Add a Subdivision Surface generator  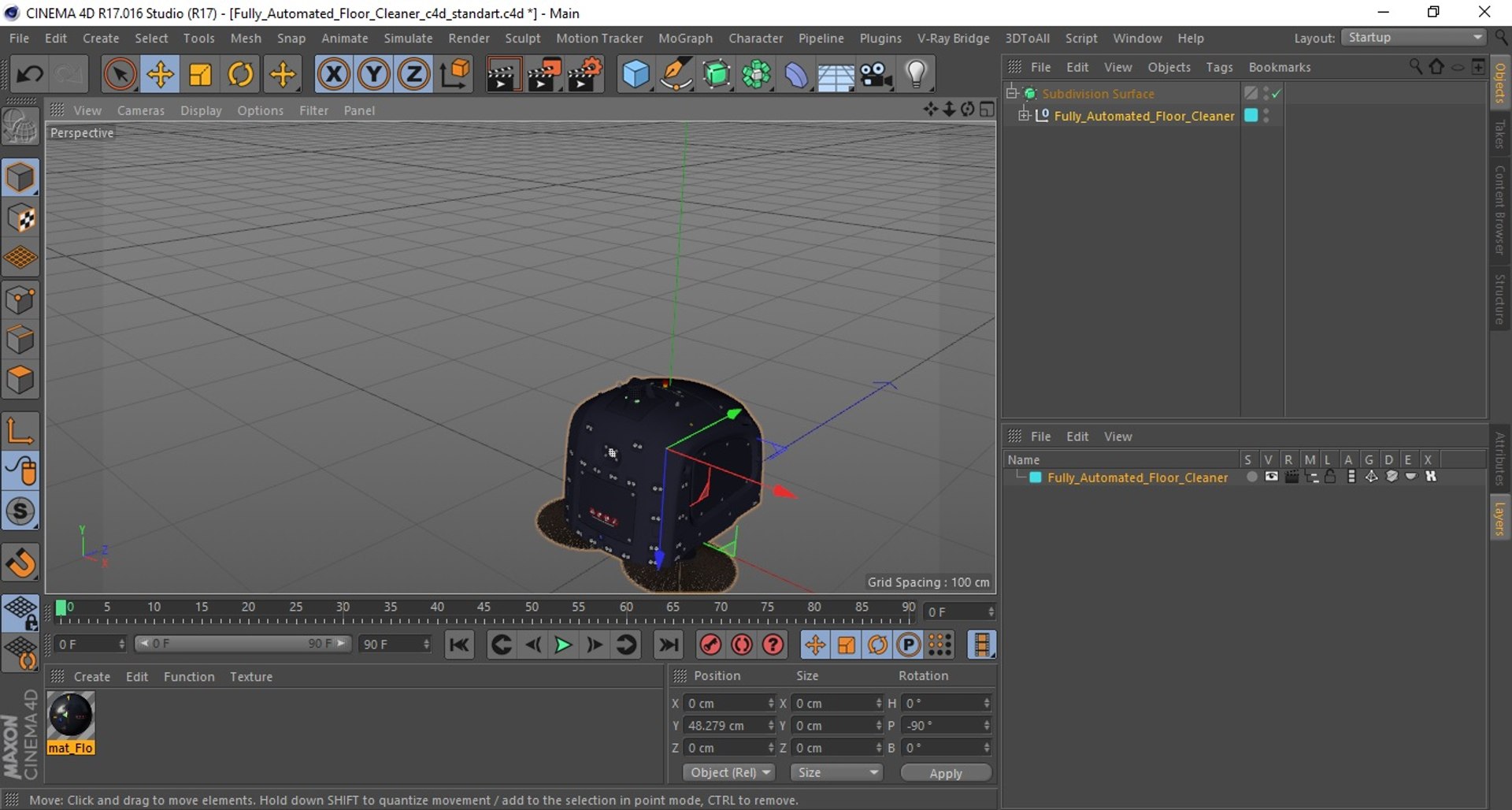click(x=717, y=74)
